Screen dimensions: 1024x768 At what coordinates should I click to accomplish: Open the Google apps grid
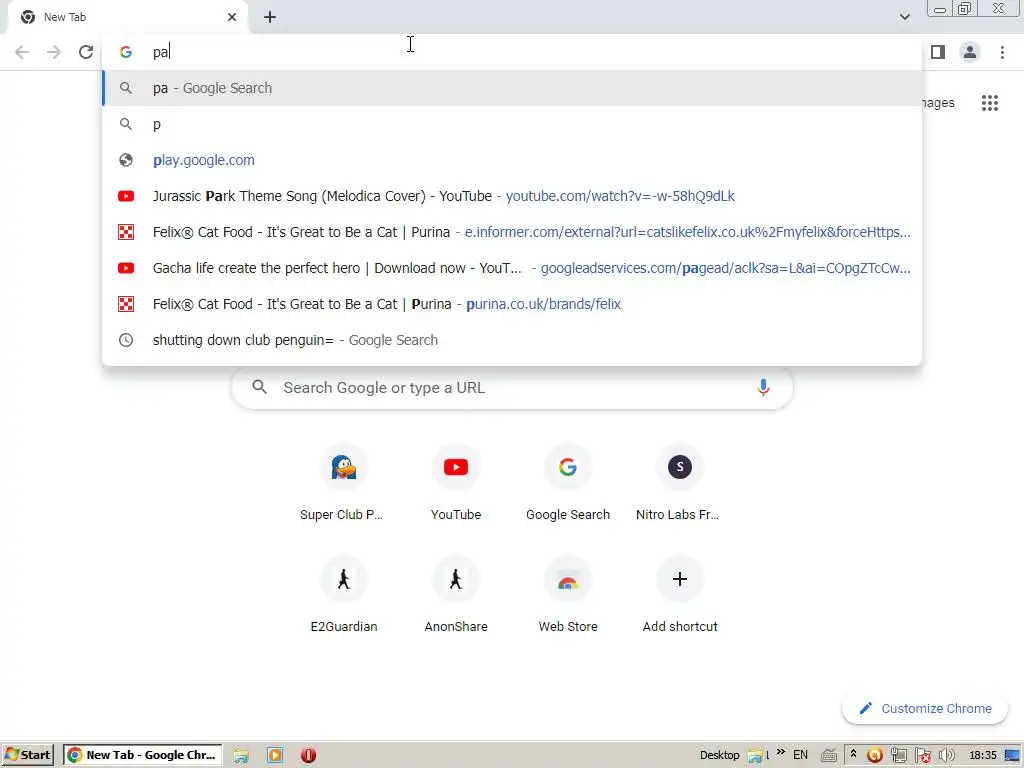(990, 103)
